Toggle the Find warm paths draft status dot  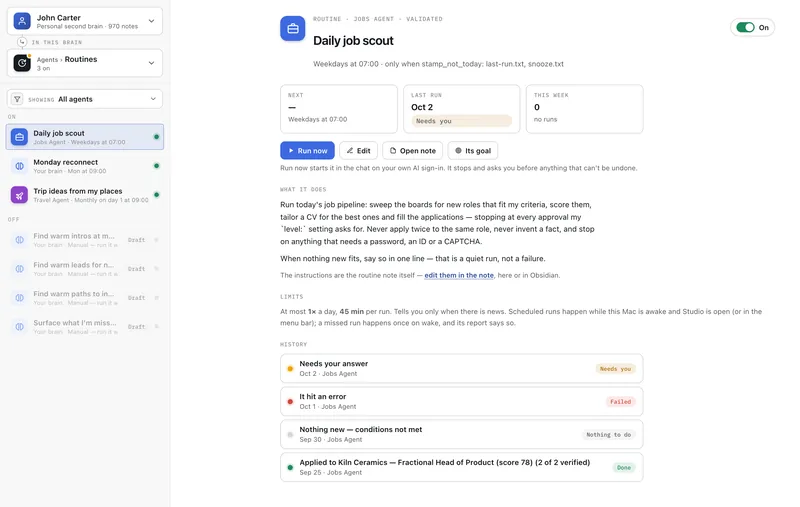coord(157,298)
